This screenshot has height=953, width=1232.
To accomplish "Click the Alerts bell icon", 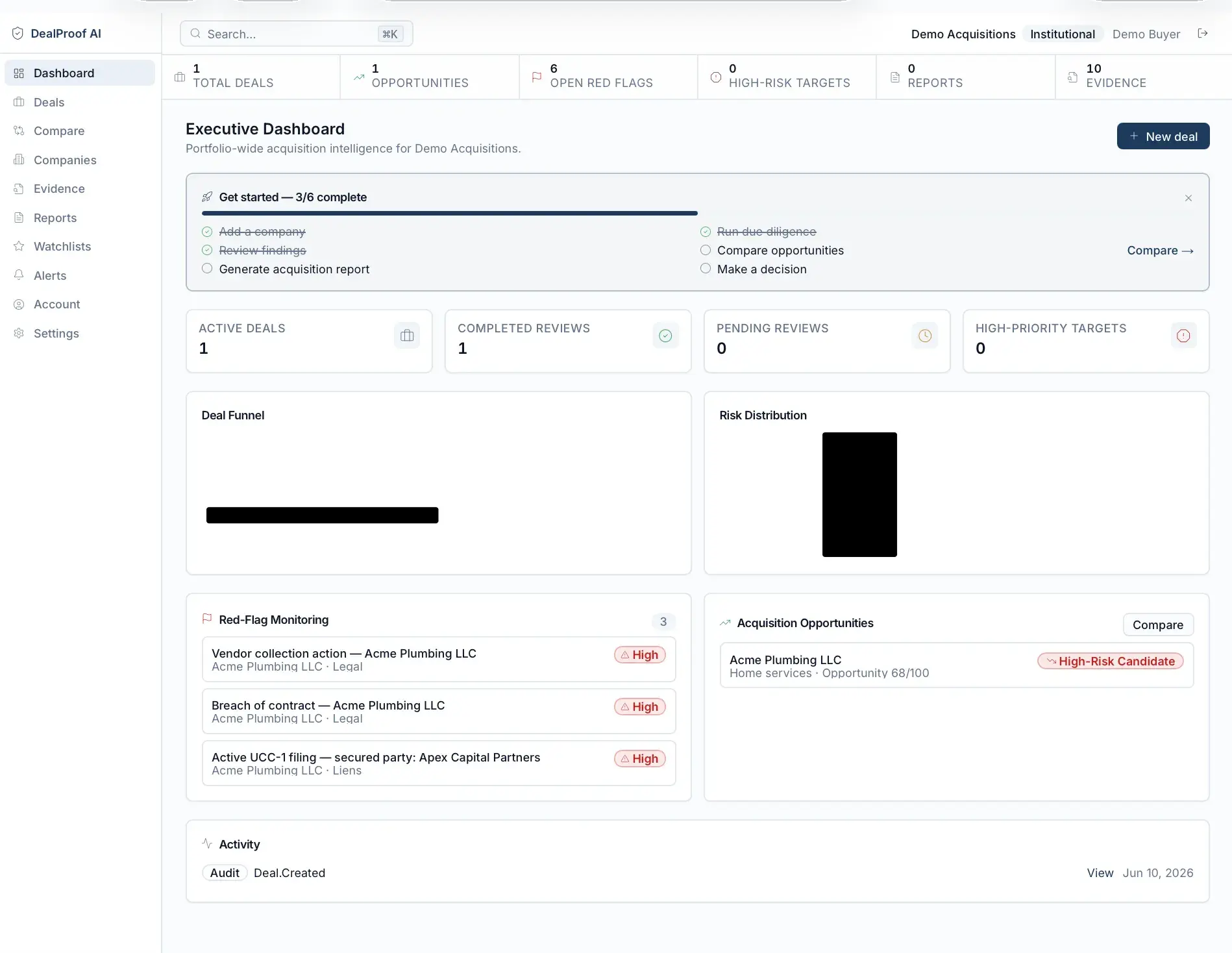I will pos(19,275).
